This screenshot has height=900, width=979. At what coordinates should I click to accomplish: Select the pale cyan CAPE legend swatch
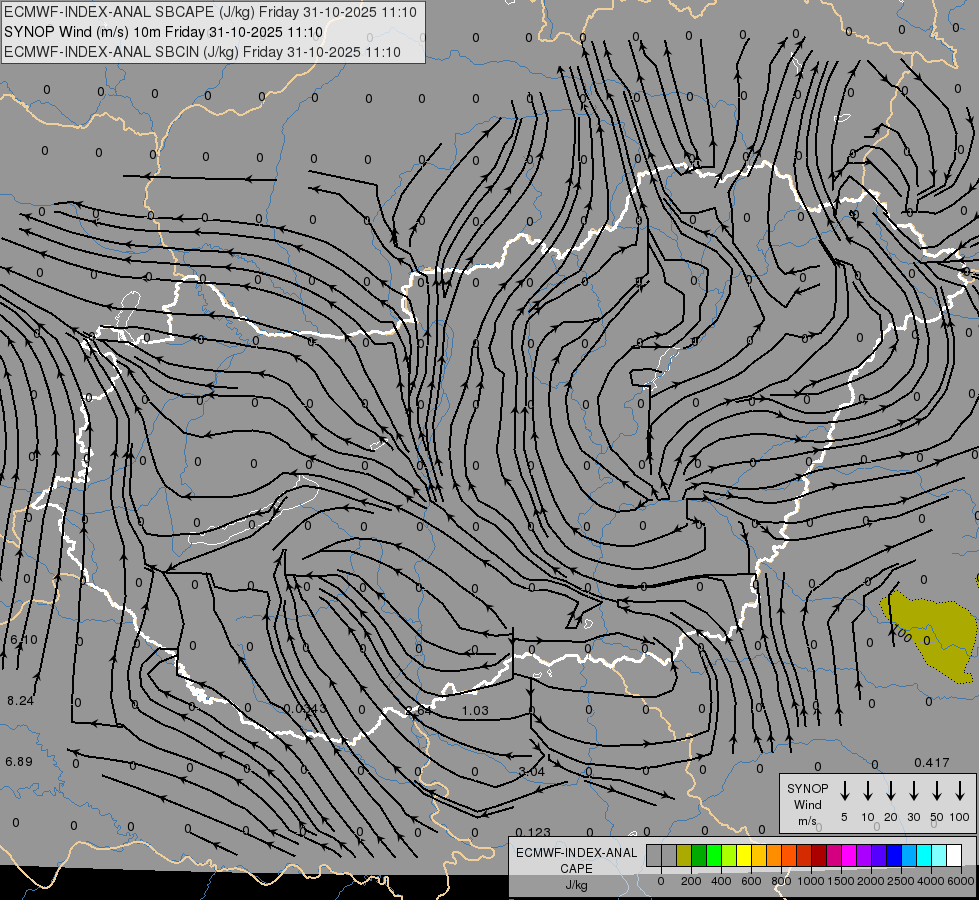coord(938,855)
